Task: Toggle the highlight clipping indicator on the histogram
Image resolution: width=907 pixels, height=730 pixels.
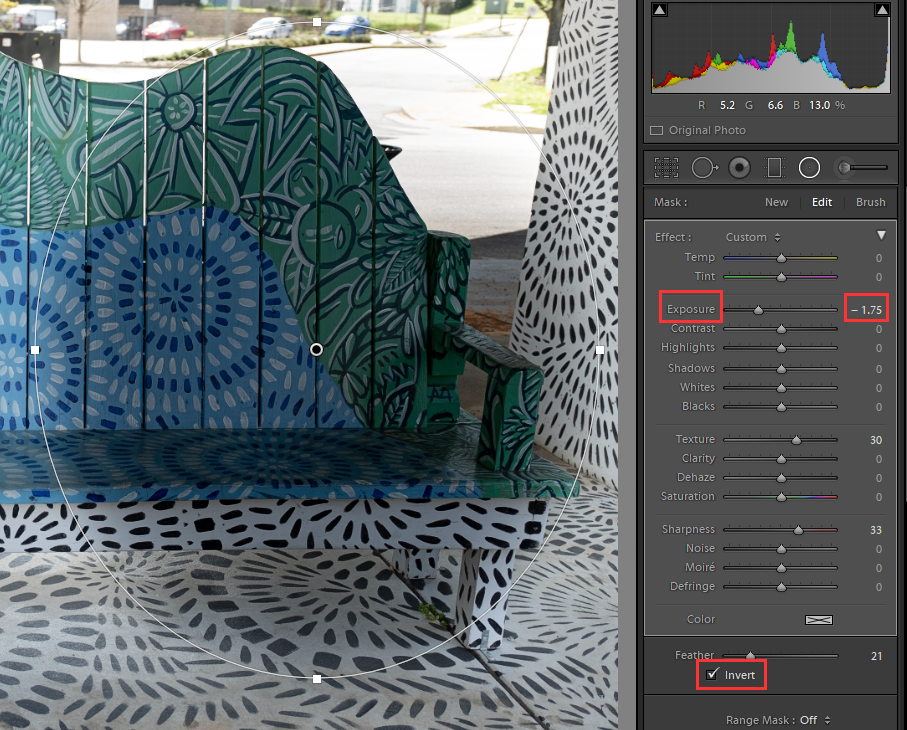Action: pyautogui.click(x=880, y=9)
